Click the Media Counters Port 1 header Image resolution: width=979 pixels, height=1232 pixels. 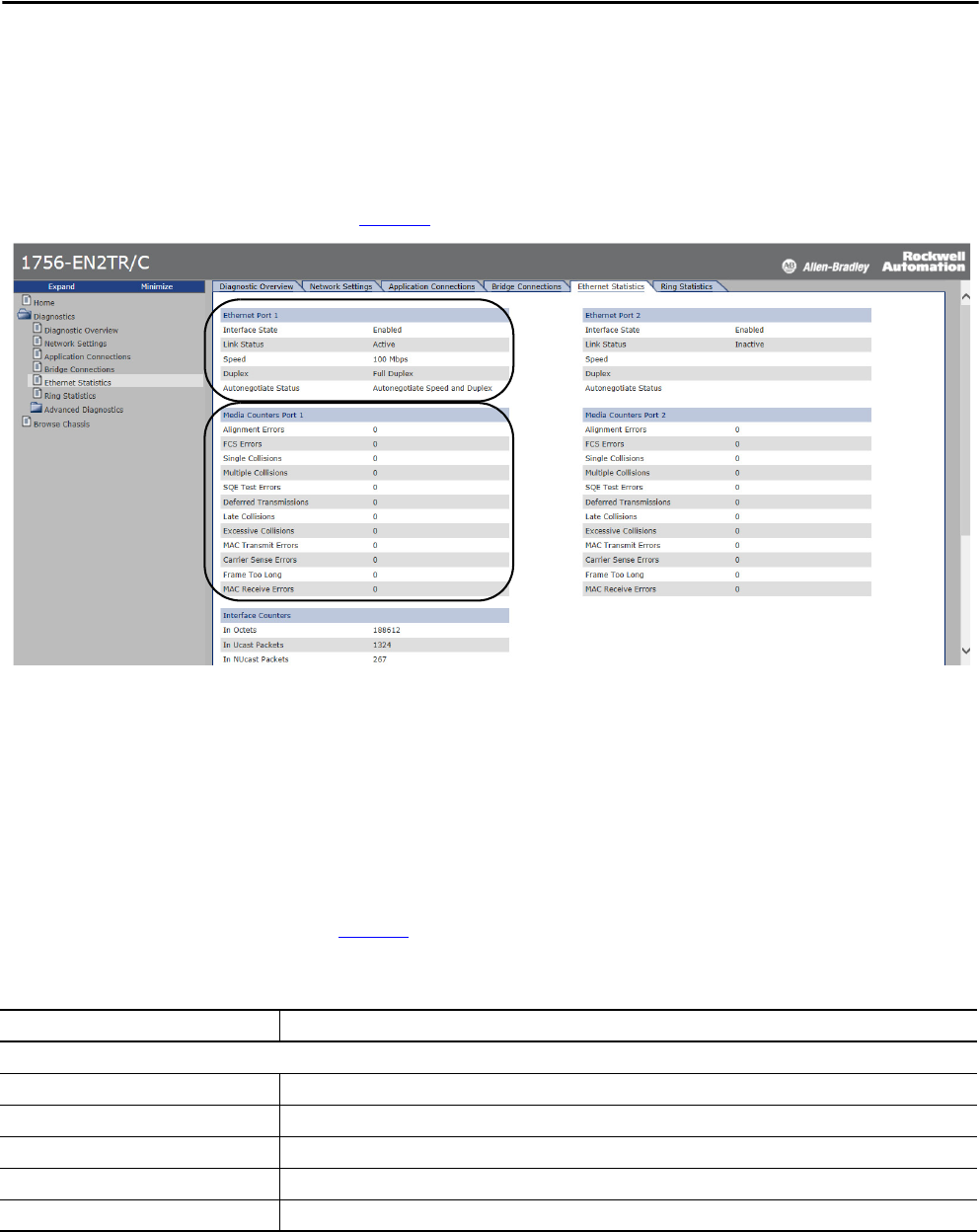pos(364,415)
